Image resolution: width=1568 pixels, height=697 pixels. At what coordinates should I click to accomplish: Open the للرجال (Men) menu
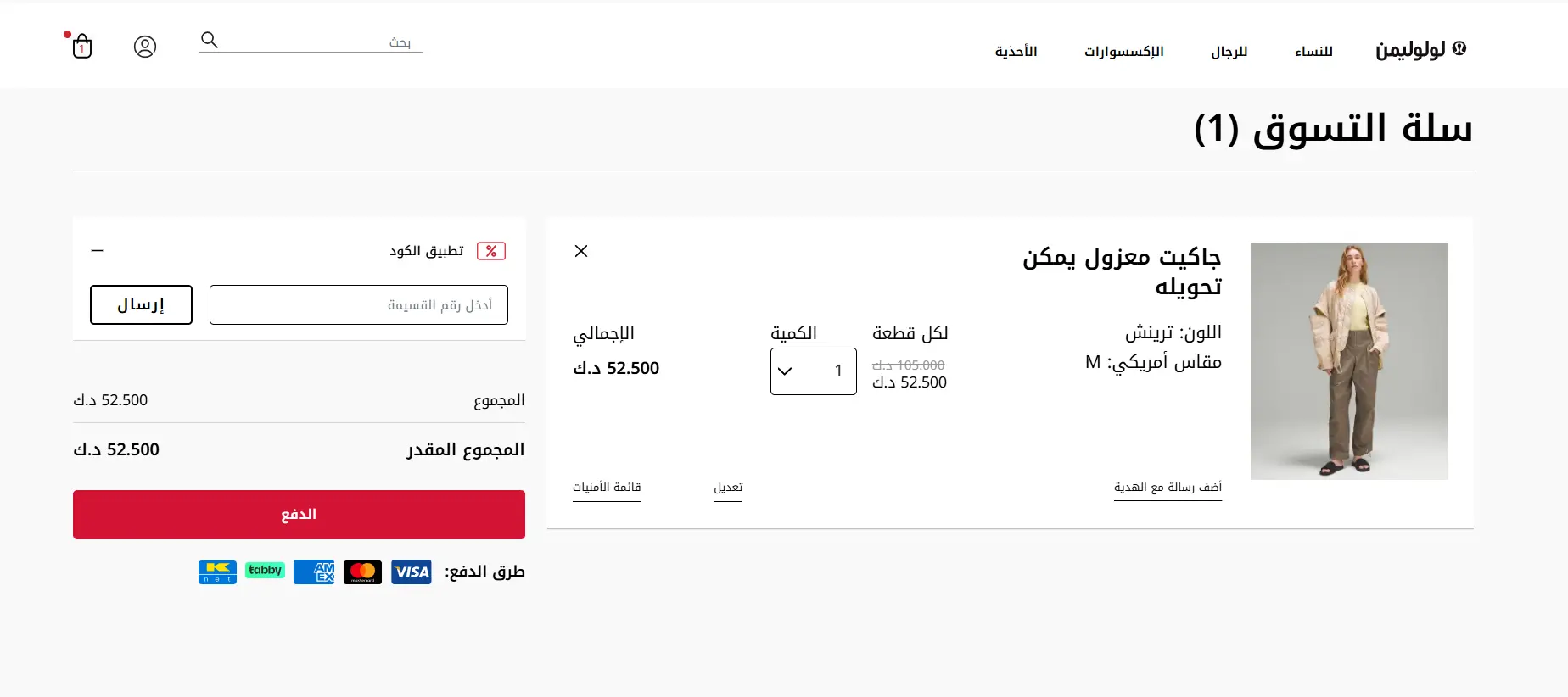(1229, 52)
